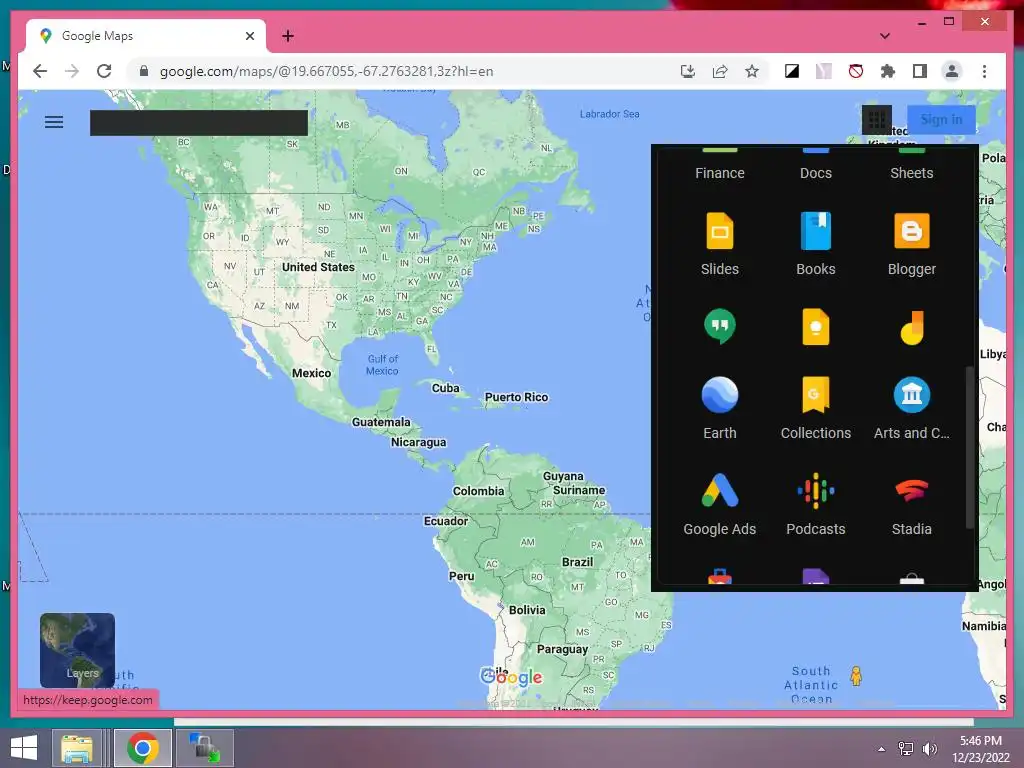Open the Google Ads icon
The width and height of the screenshot is (1024, 768).
(719, 490)
